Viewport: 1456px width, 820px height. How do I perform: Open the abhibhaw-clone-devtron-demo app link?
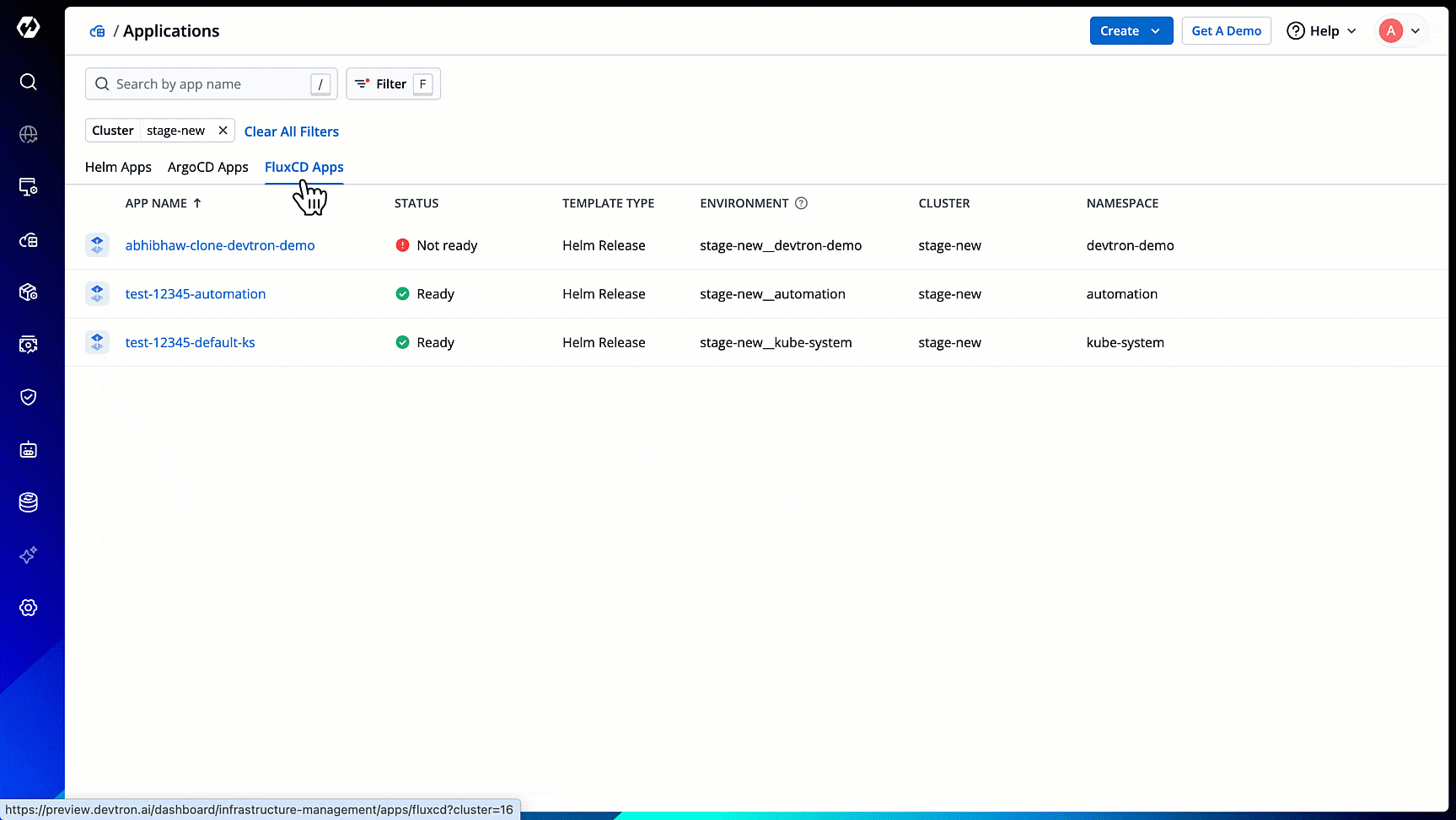pos(220,245)
